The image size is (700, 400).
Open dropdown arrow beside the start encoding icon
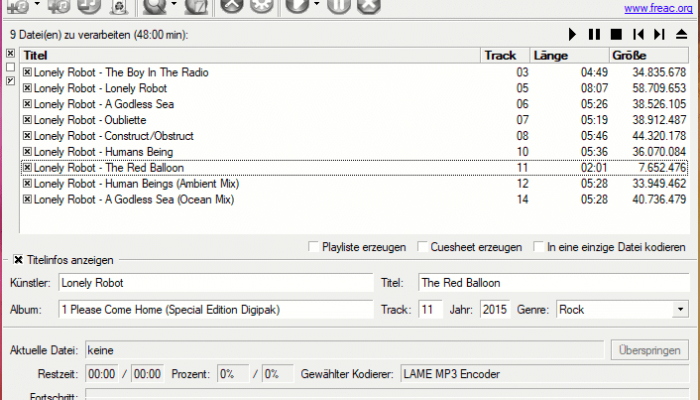317,4
